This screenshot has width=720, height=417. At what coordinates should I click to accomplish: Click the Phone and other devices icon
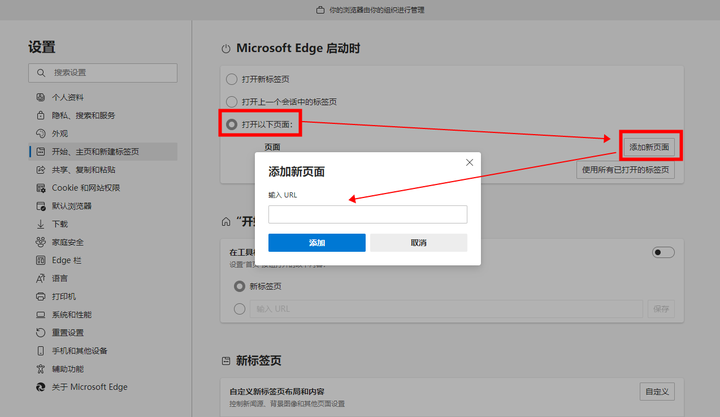coord(40,351)
